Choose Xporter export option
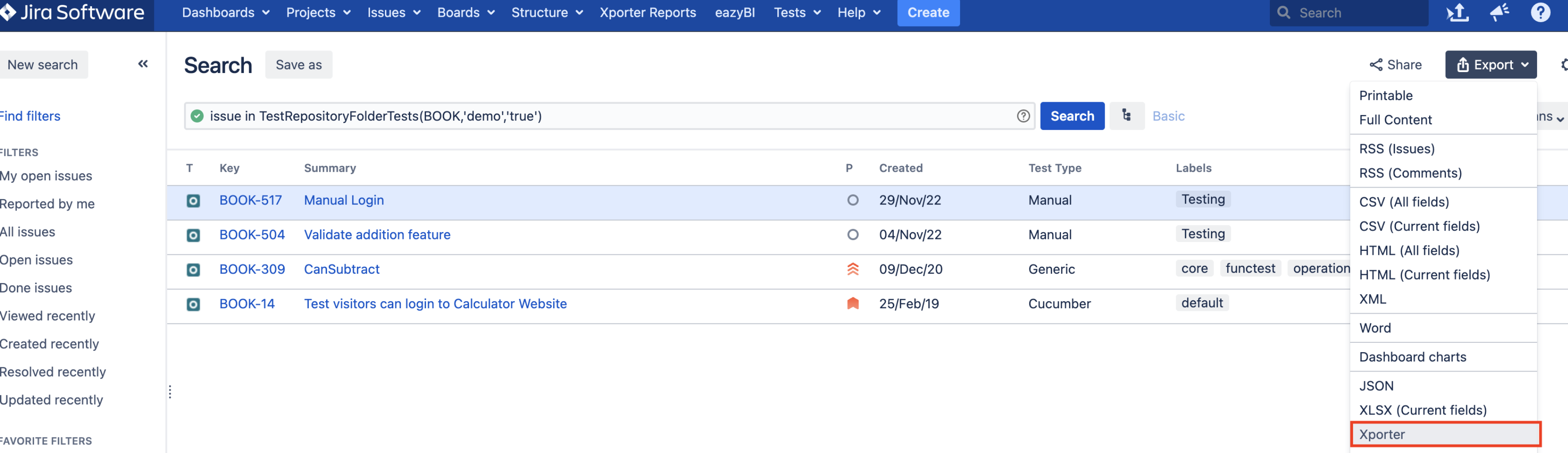The height and width of the screenshot is (453, 1568). tap(1445, 435)
